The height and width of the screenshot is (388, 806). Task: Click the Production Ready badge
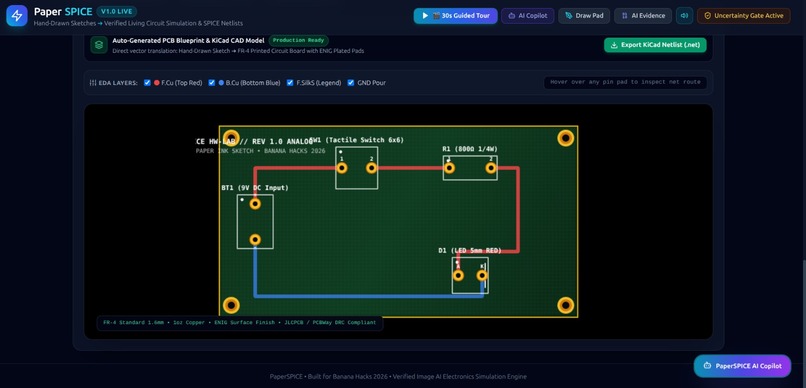[299, 40]
